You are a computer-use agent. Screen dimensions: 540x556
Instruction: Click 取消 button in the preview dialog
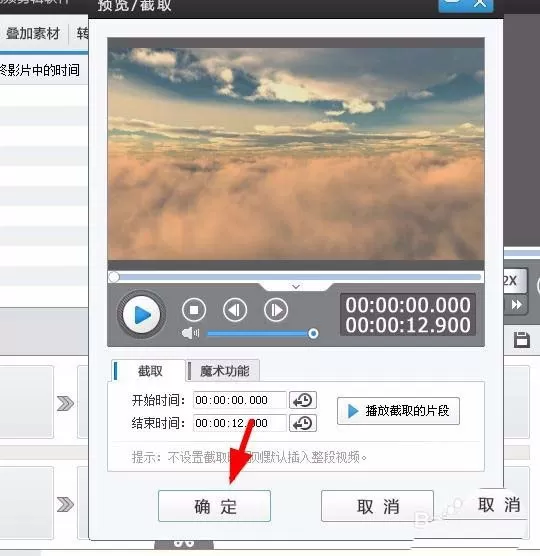[x=378, y=506]
